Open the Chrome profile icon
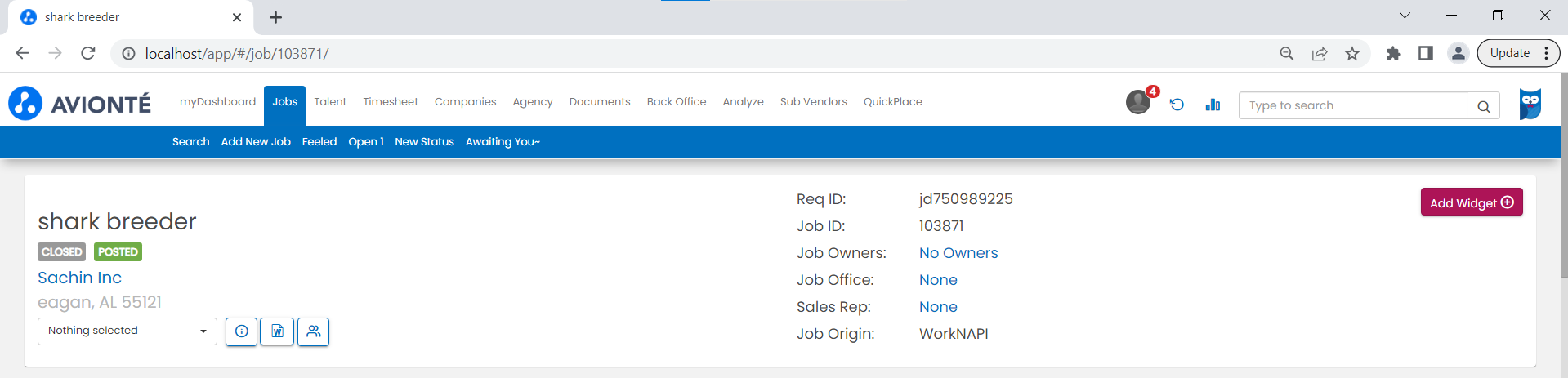The height and width of the screenshot is (378, 1568). (1459, 53)
